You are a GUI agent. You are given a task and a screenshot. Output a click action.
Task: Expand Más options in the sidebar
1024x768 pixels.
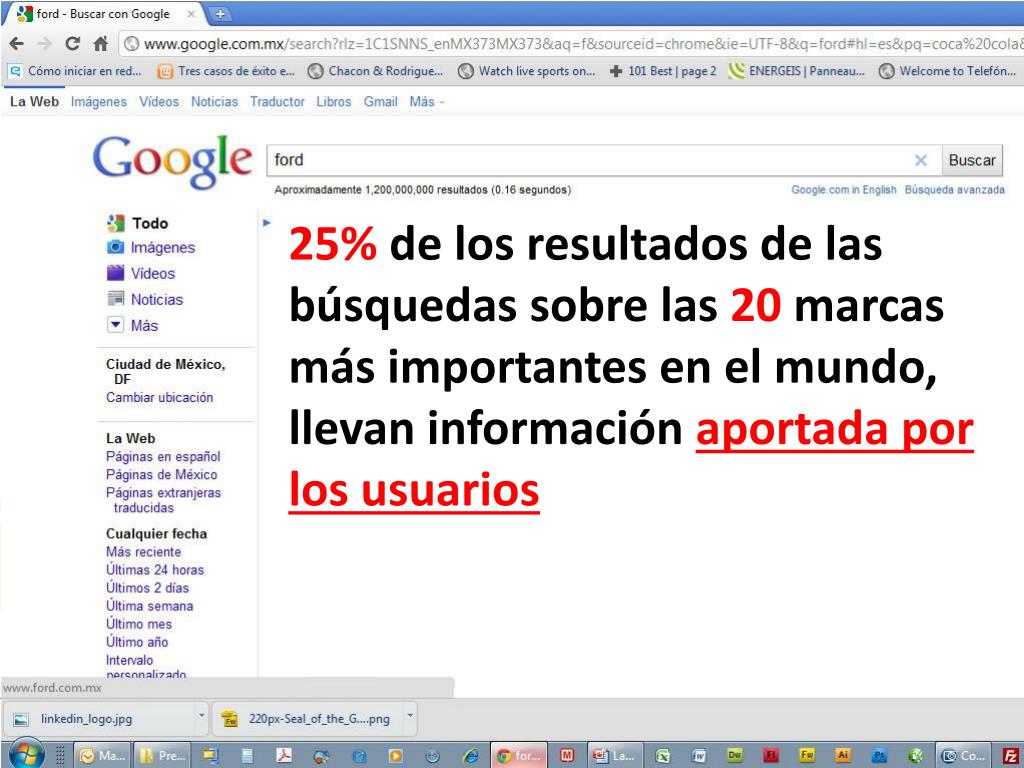[x=133, y=325]
